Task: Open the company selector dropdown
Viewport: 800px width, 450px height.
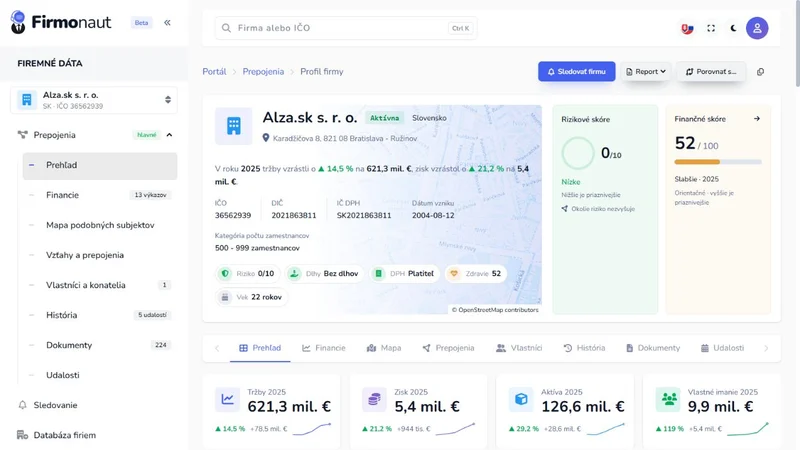Action: coord(94,100)
